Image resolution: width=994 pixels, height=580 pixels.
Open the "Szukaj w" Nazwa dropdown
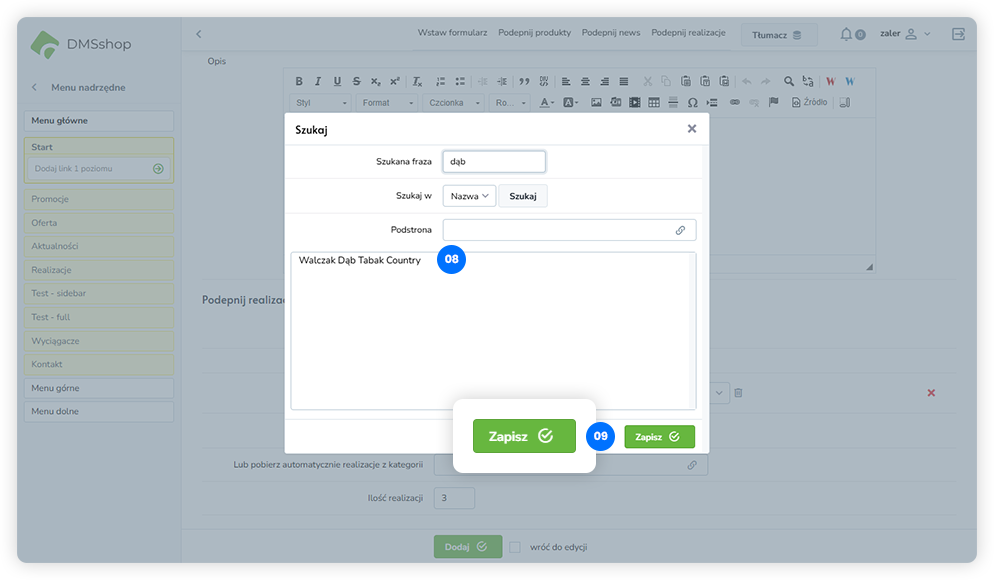coord(470,196)
